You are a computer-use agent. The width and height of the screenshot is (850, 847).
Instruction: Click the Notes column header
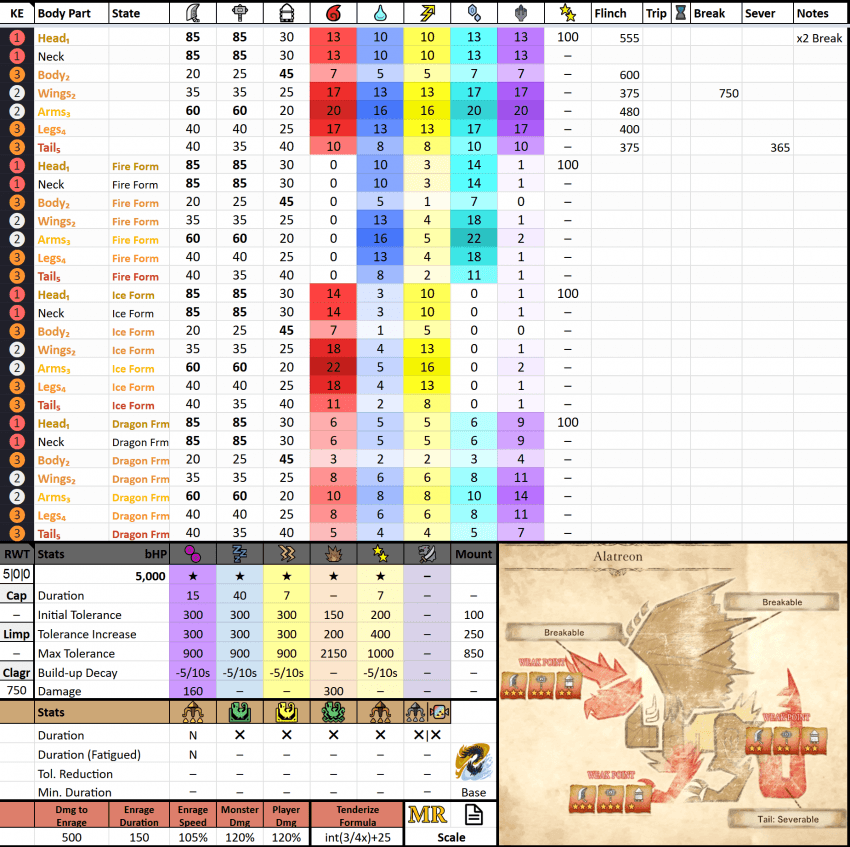[812, 13]
